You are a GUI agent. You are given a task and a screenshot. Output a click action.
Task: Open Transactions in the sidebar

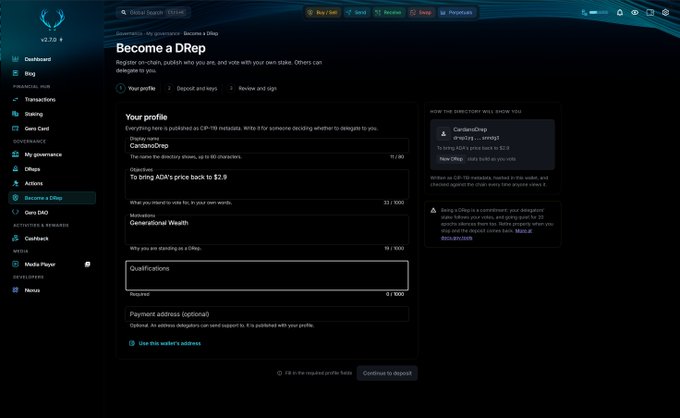click(x=52, y=99)
